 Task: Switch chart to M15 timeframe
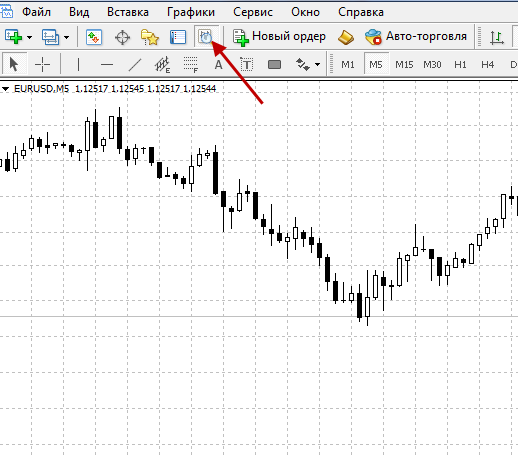(x=404, y=64)
